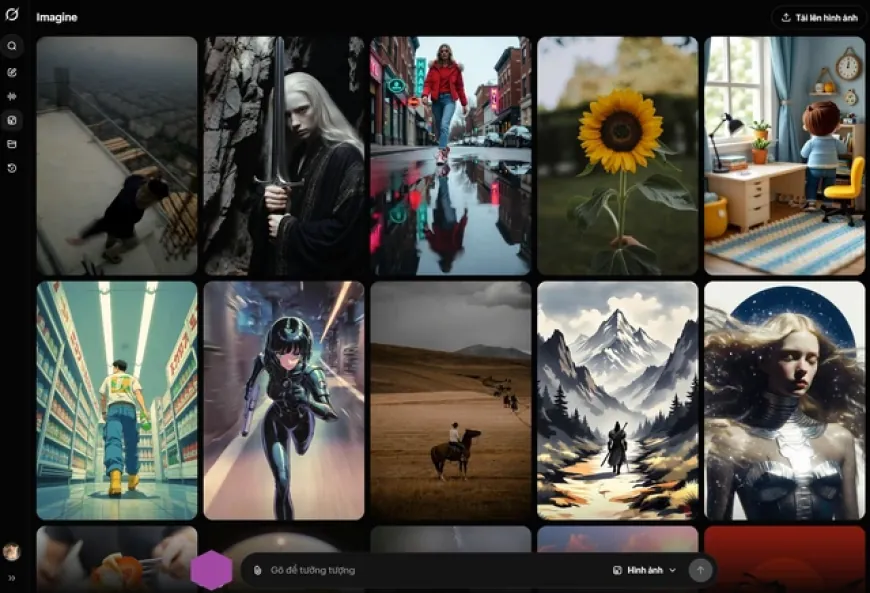Open the projects folder icon in sidebar

click(12, 144)
